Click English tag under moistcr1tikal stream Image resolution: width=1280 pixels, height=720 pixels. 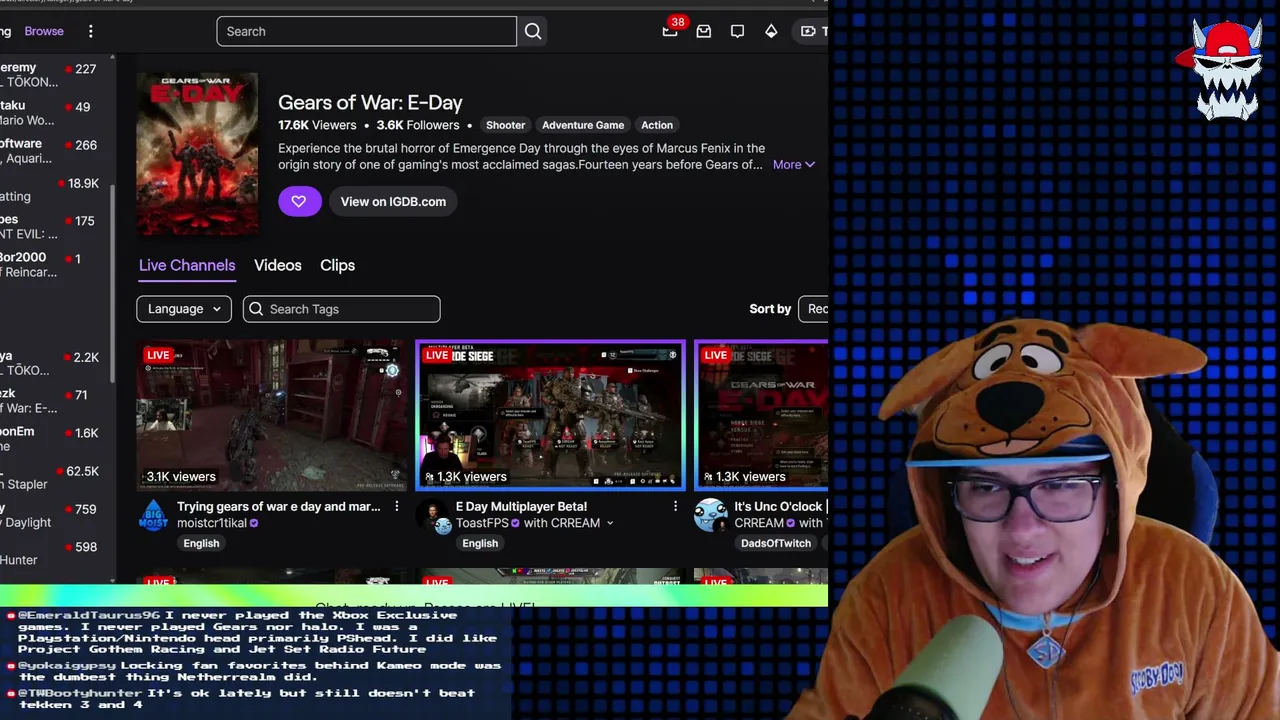click(201, 543)
